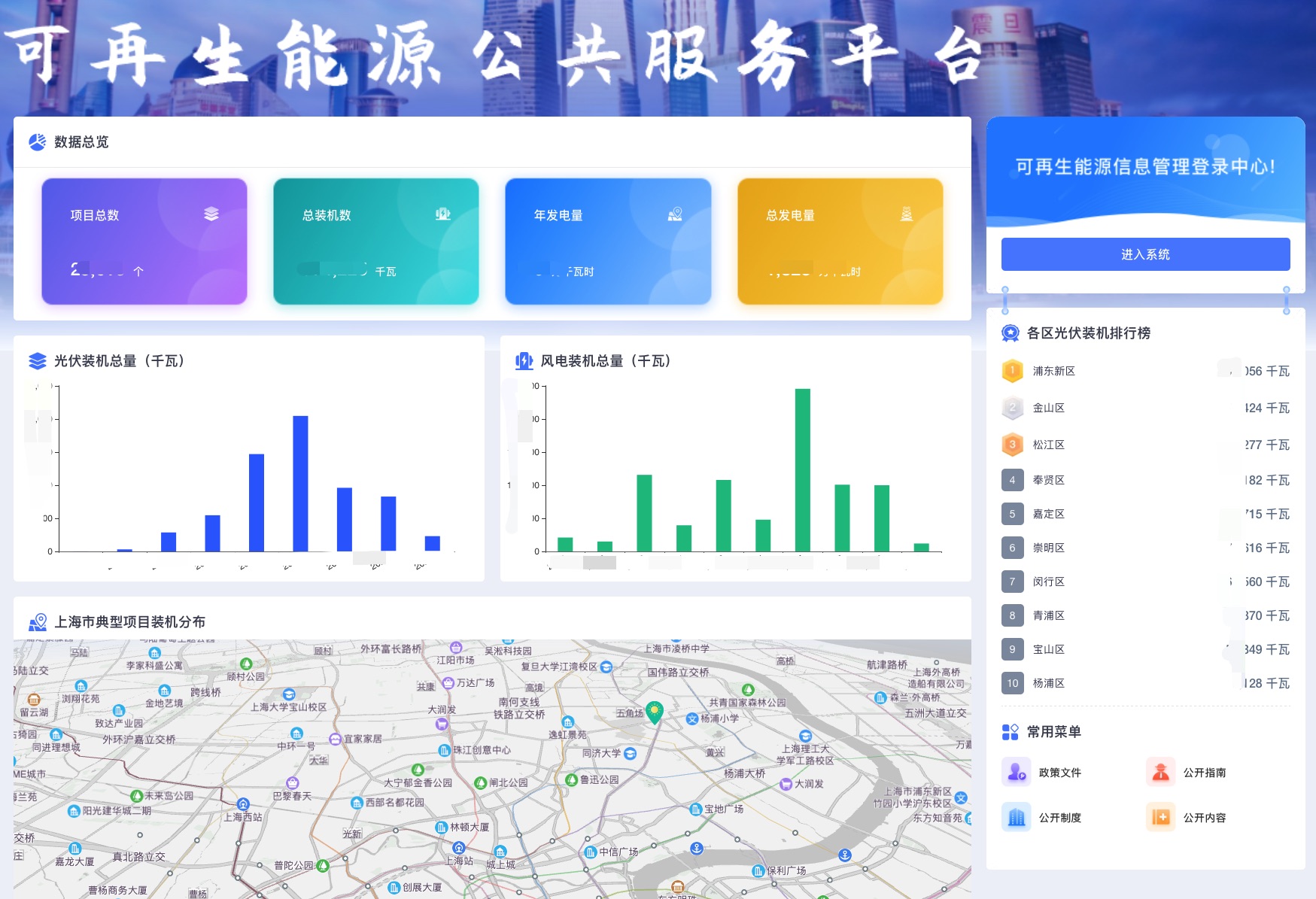Click 同济大学 label on the map
1316x899 pixels.
pos(601,753)
